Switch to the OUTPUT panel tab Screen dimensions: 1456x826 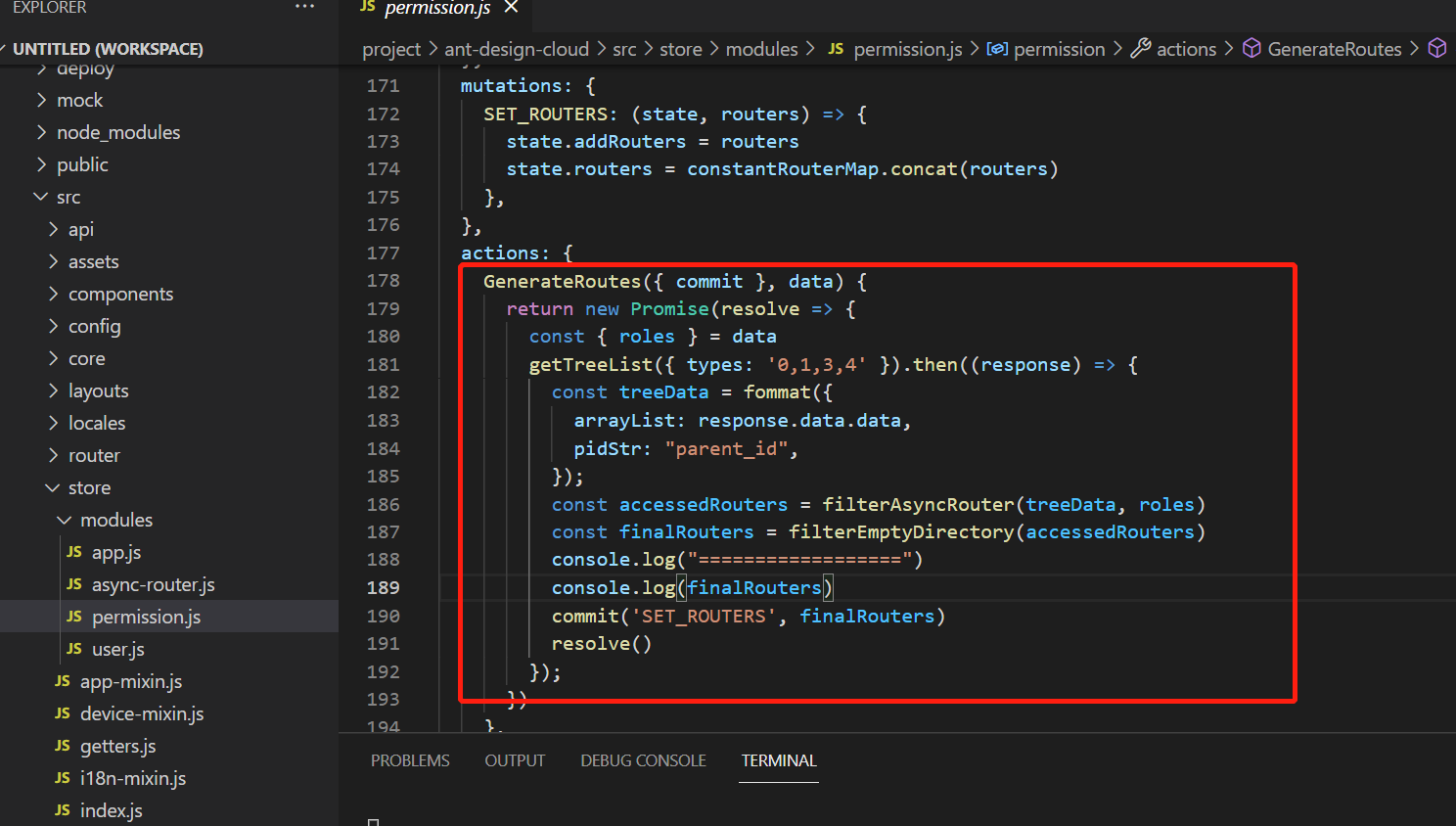(515, 760)
